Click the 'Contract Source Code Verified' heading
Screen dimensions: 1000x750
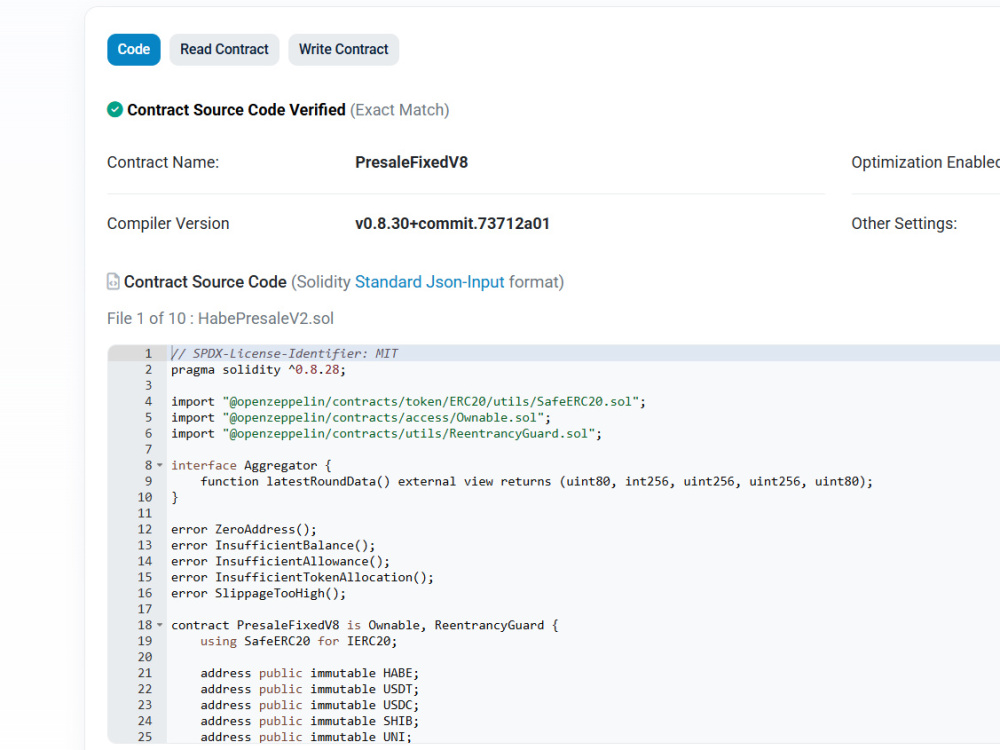(x=236, y=110)
